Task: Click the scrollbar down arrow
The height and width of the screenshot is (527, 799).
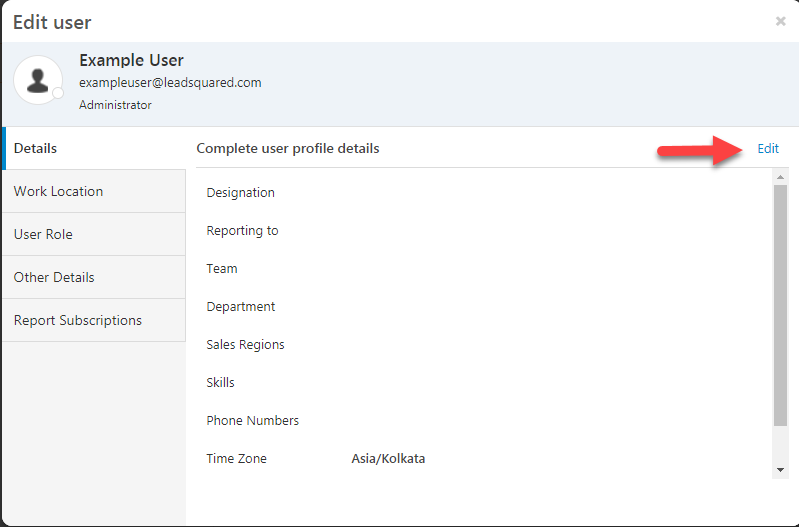Action: point(780,470)
